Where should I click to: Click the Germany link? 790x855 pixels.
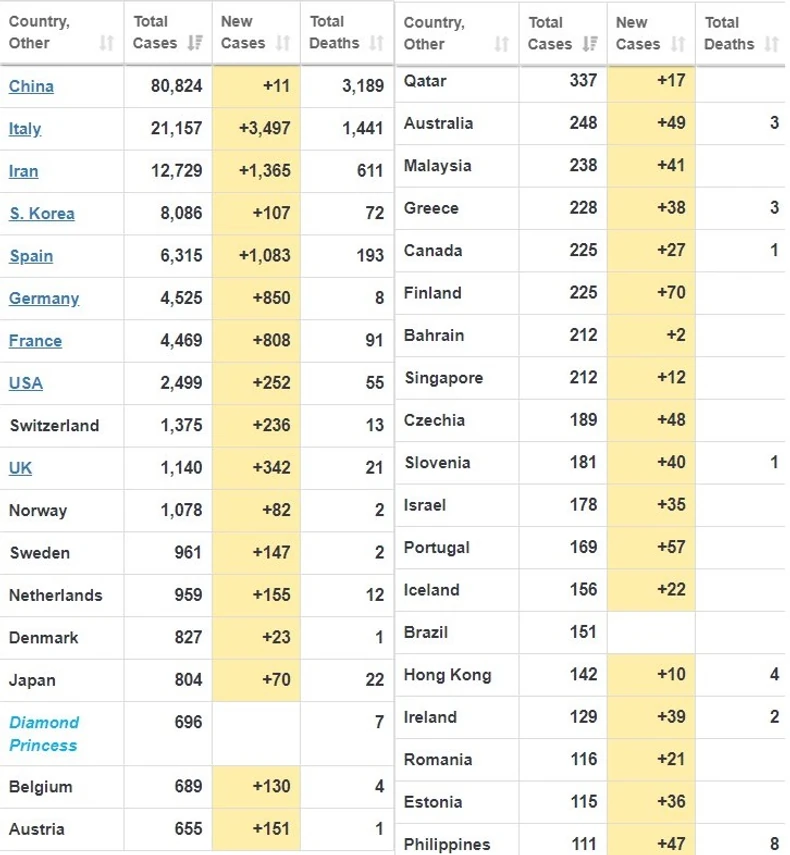(x=43, y=298)
